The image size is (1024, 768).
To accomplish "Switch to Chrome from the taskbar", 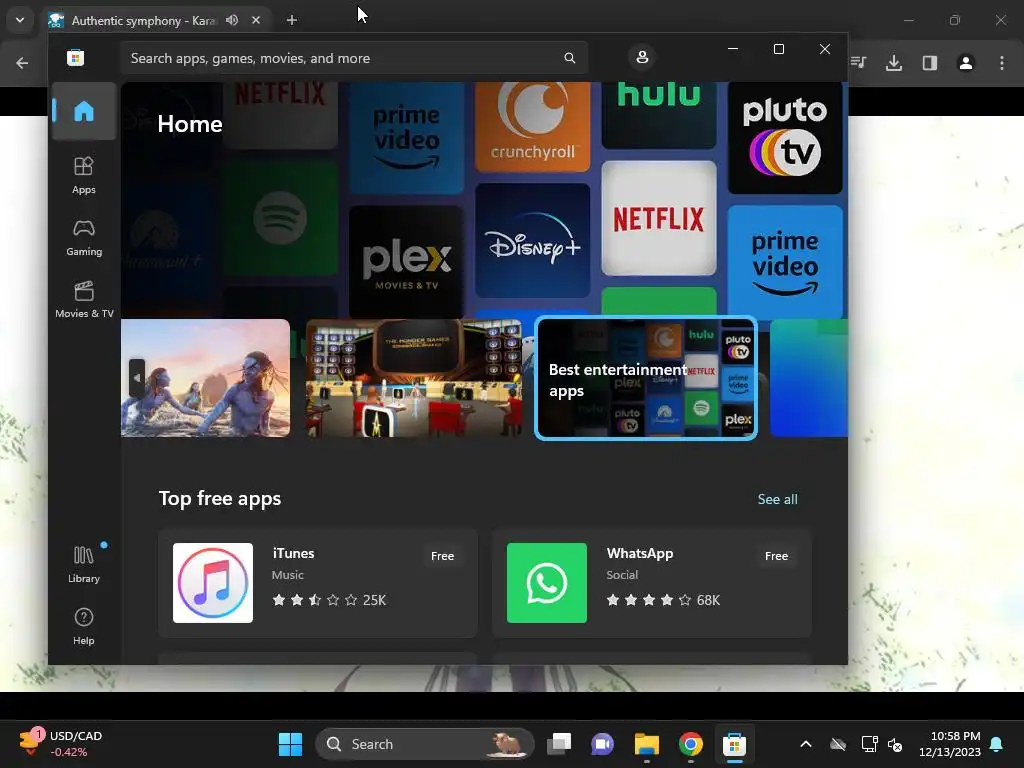I will (x=690, y=744).
